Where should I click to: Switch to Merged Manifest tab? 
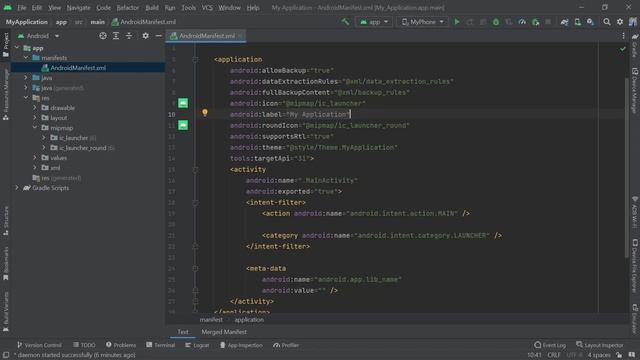pos(224,332)
